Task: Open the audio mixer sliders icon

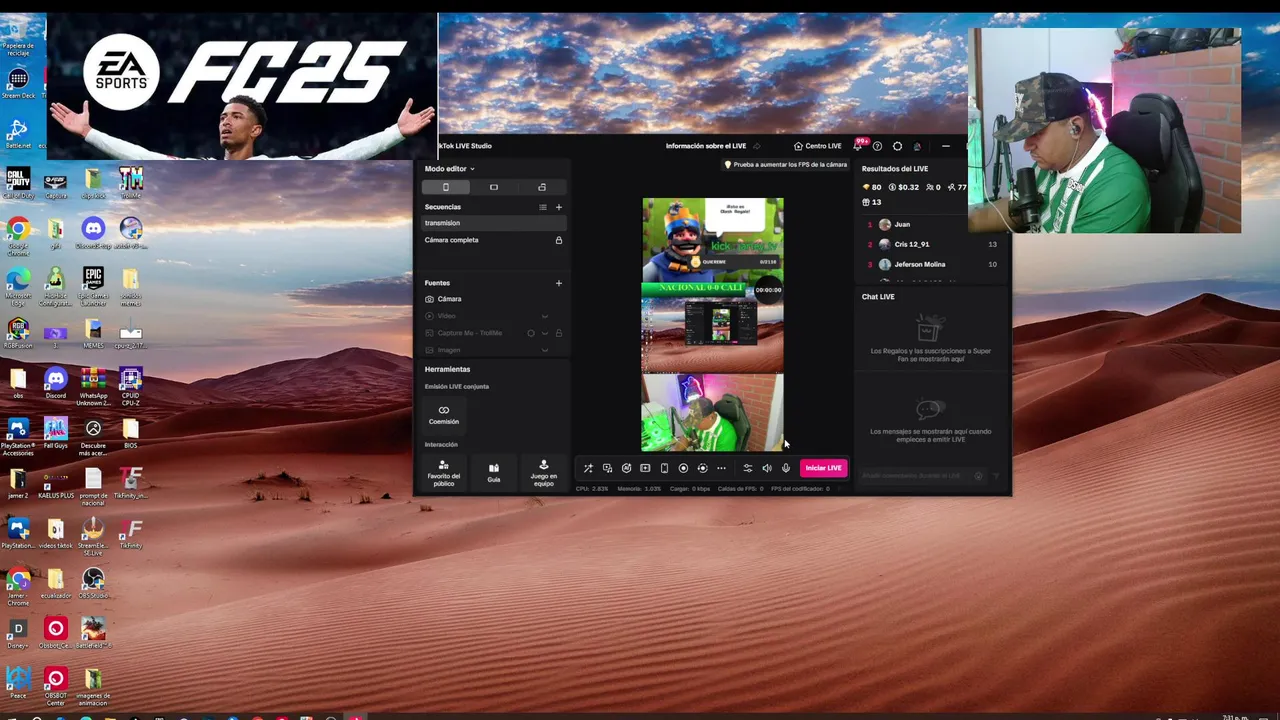Action: click(747, 468)
